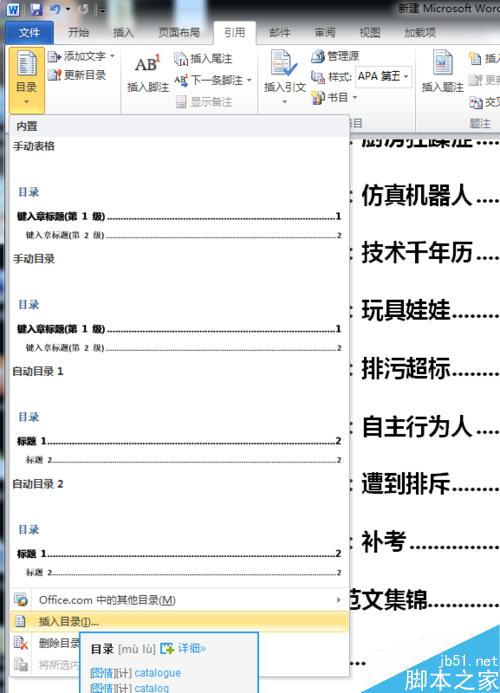Click the Save icon in quick access toolbar
500x693 pixels.
(x=36, y=9)
